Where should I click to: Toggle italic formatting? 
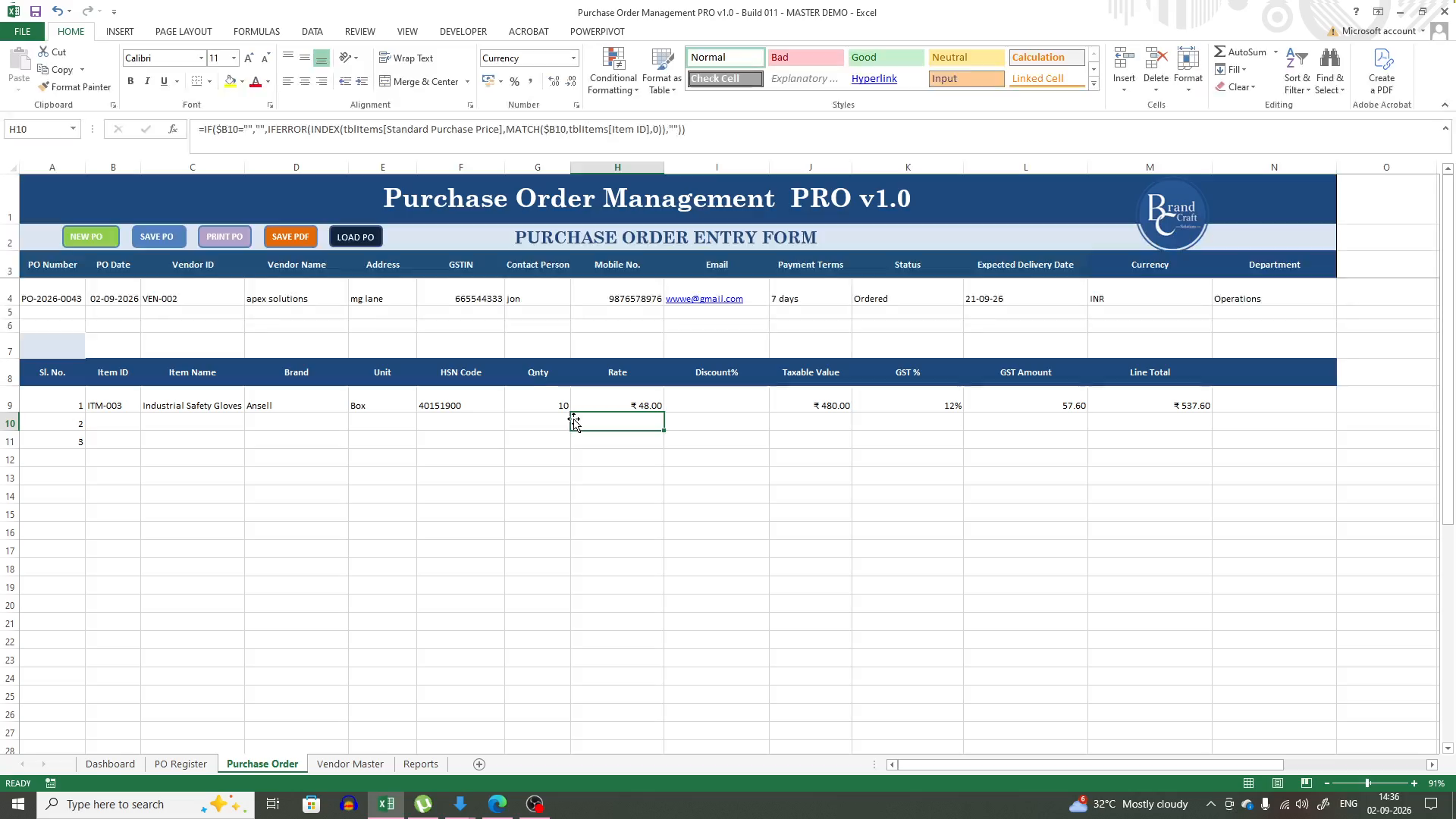point(147,81)
